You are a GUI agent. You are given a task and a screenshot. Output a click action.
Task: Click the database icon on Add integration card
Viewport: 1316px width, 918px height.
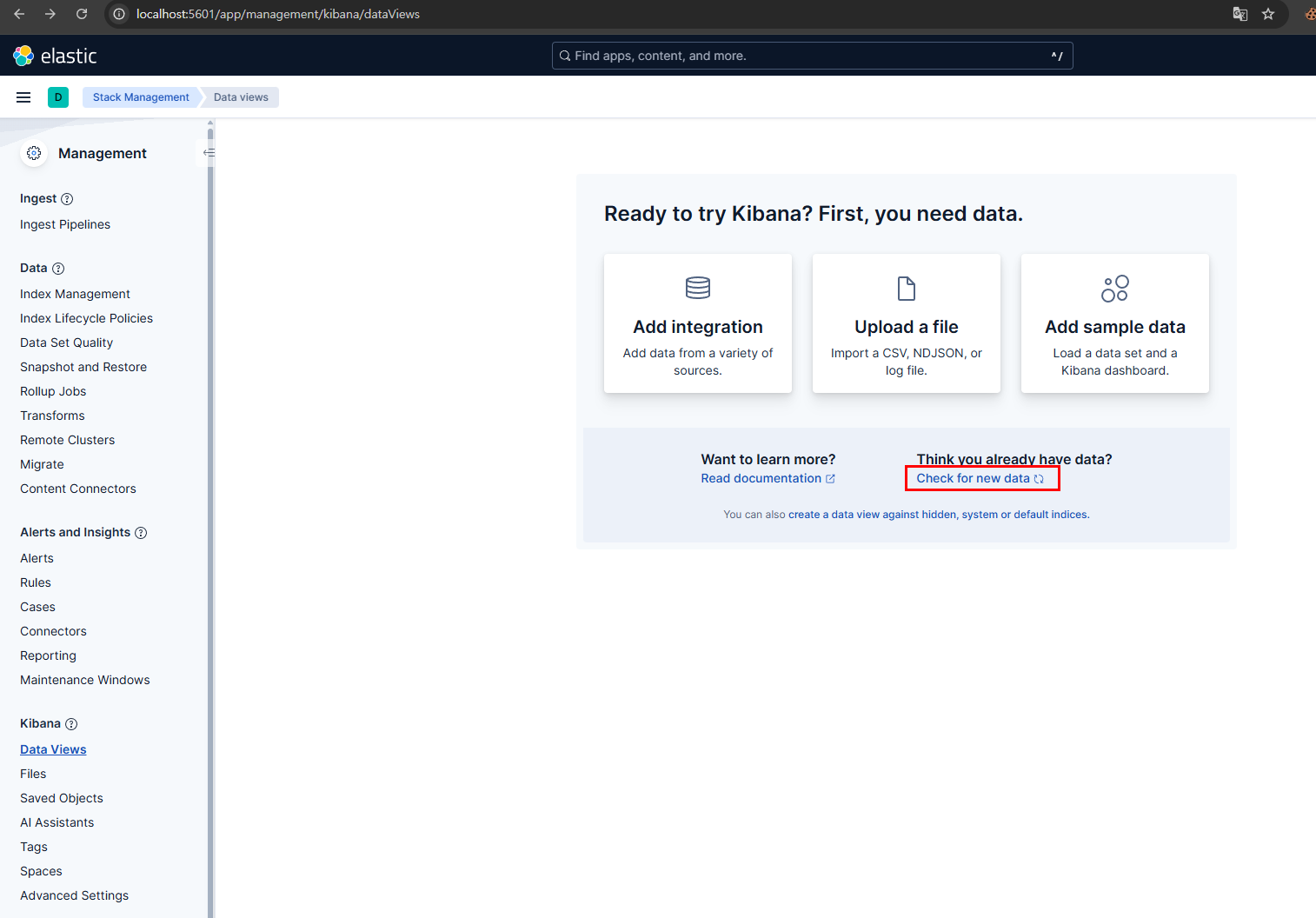click(x=698, y=288)
